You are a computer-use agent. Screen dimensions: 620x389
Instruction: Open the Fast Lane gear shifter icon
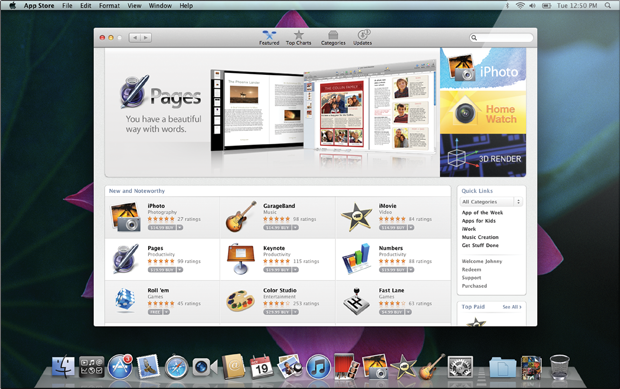(356, 301)
